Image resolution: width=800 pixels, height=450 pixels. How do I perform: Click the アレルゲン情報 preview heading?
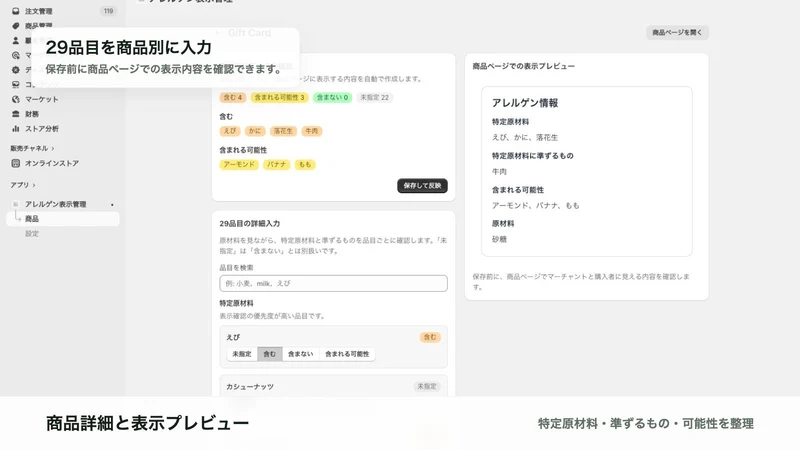click(525, 103)
